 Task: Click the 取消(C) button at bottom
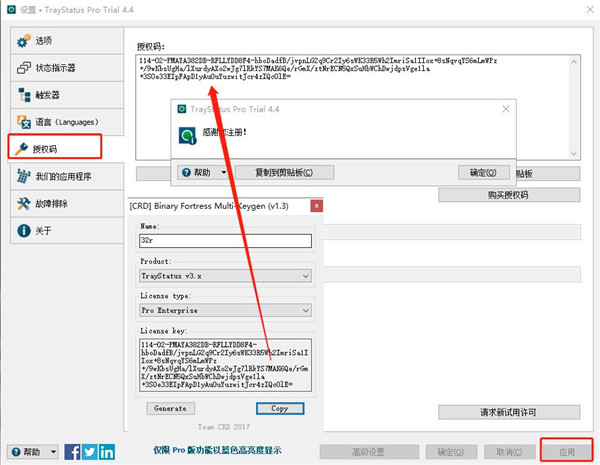point(509,452)
